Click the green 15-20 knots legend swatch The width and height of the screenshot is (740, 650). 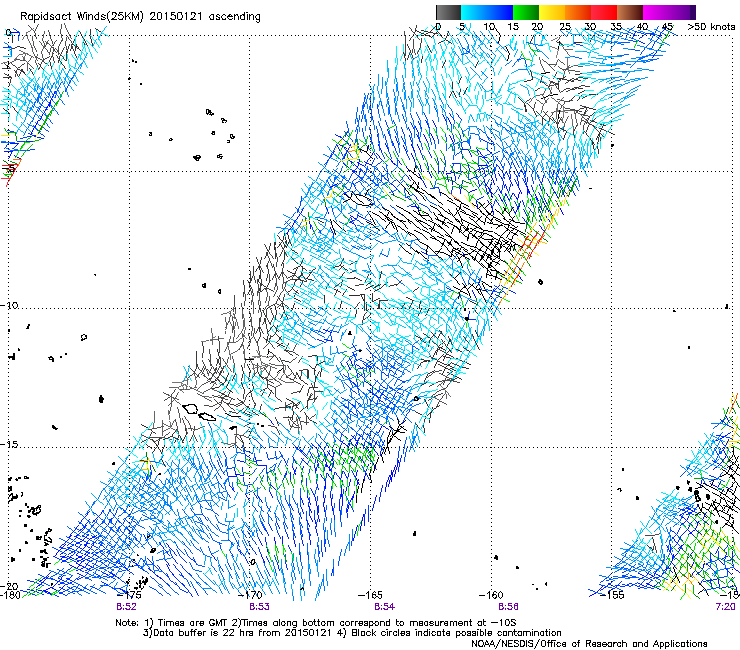pos(526,12)
